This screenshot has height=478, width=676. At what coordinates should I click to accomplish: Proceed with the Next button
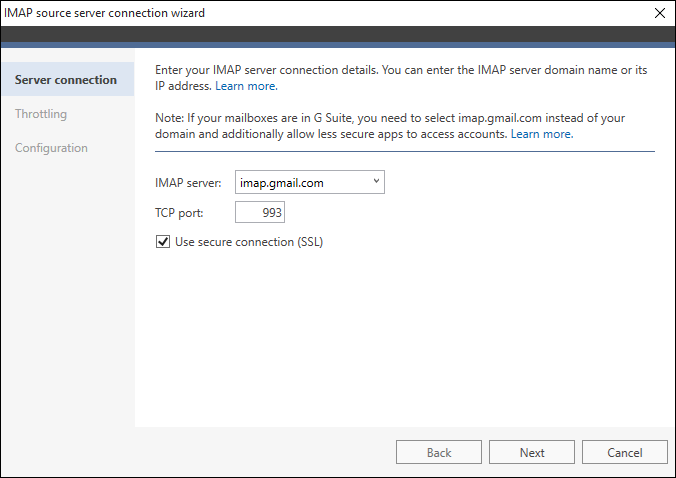point(532,452)
